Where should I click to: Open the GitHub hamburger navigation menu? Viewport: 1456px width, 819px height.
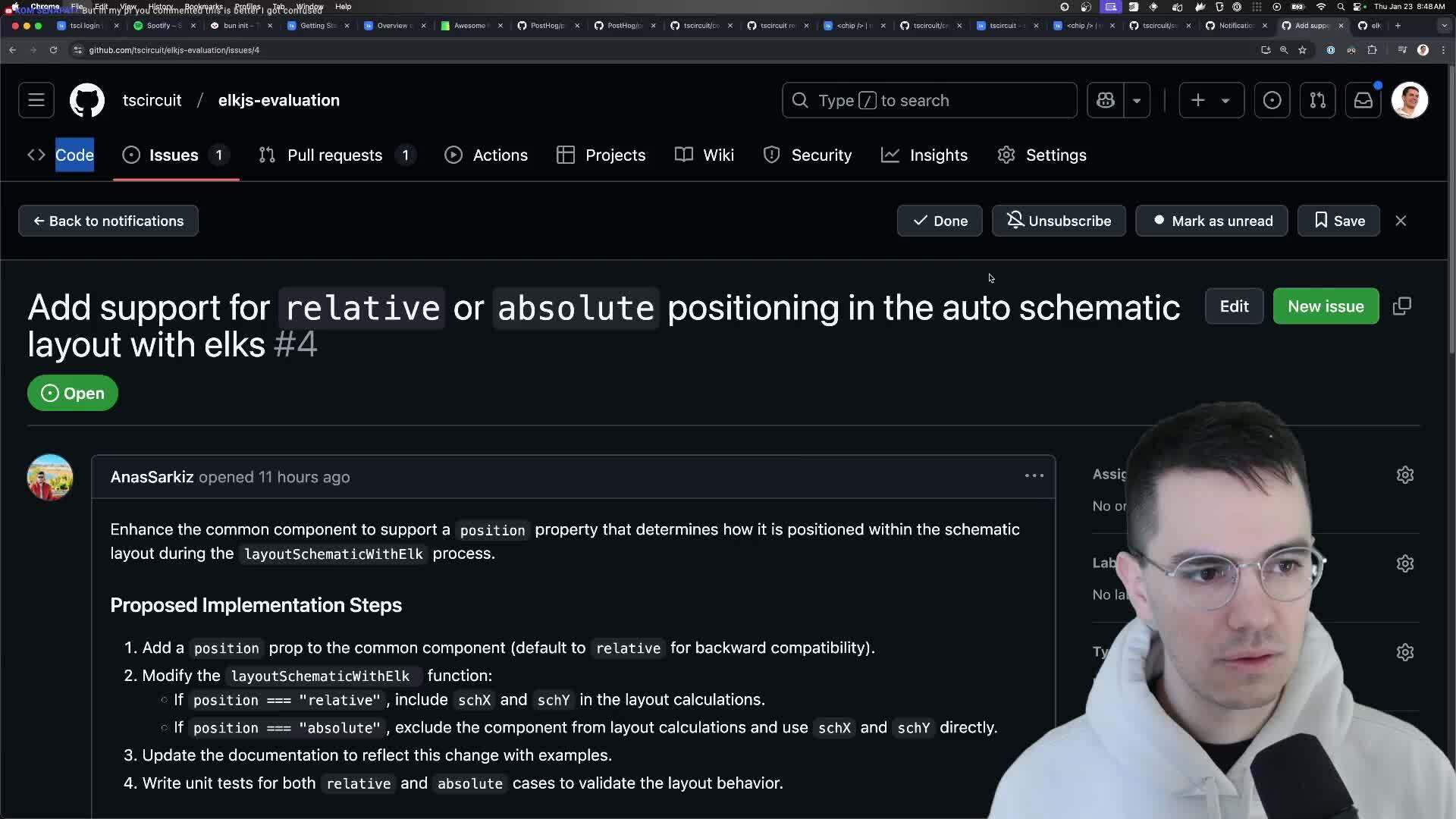[36, 100]
